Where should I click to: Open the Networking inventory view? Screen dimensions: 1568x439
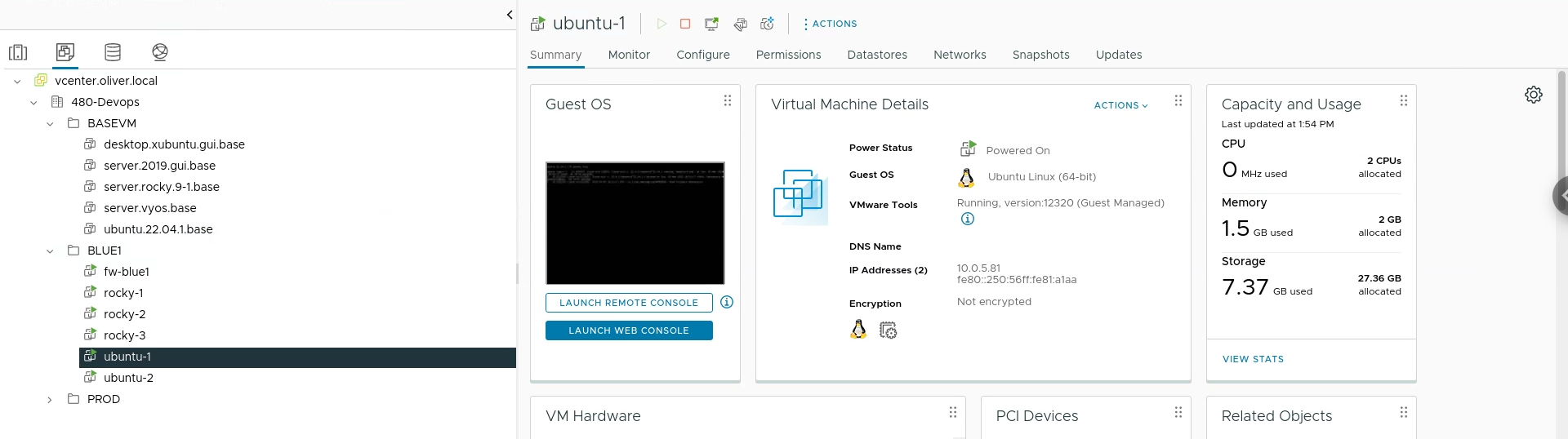(160, 52)
